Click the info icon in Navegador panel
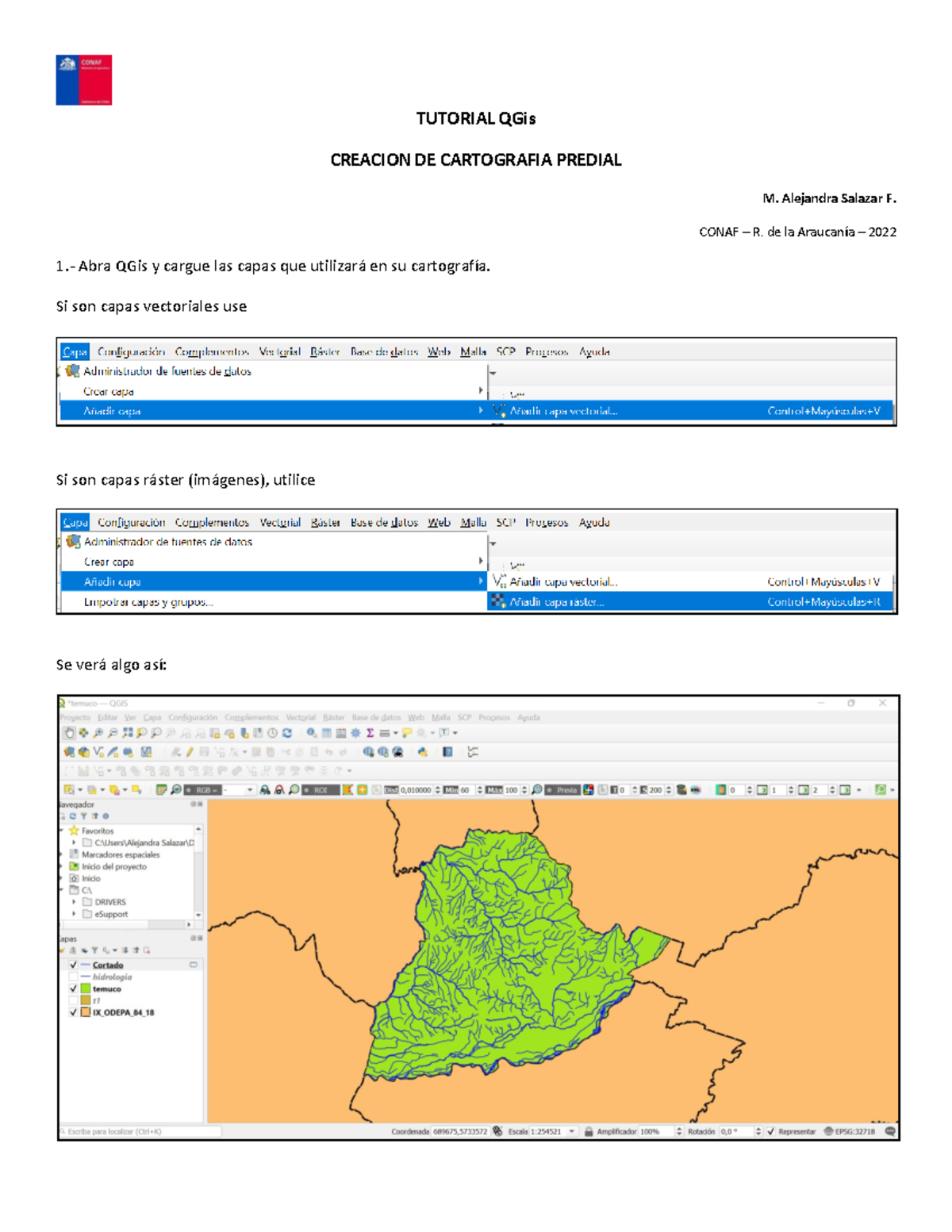The width and height of the screenshot is (952, 1232). pos(106,816)
